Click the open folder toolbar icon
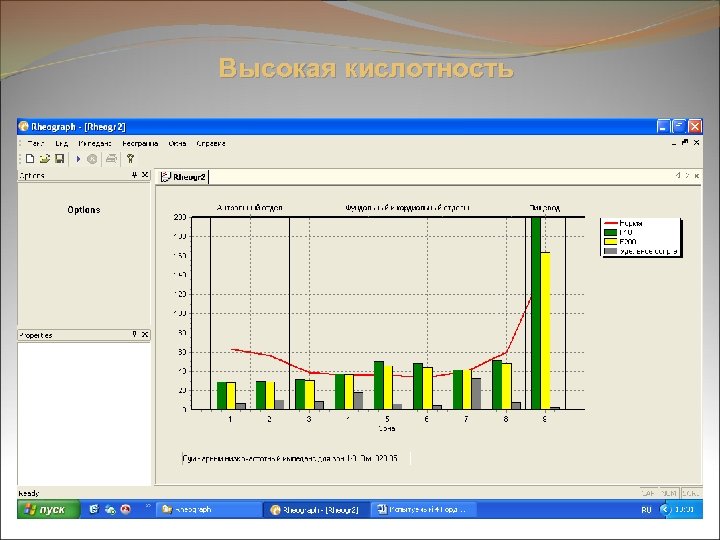Screen dimensions: 720x540 (45, 159)
